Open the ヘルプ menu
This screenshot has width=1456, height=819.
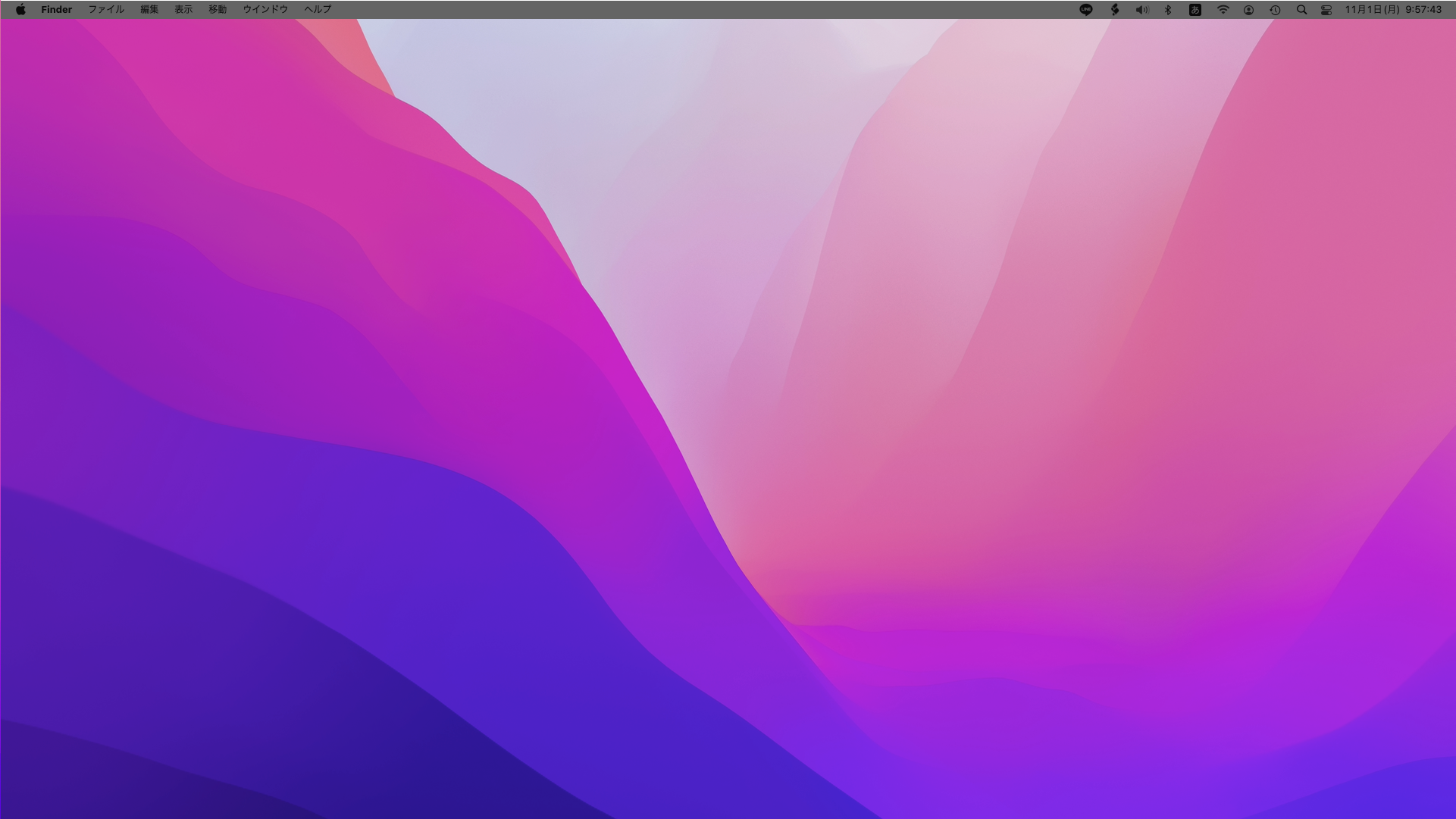318,10
